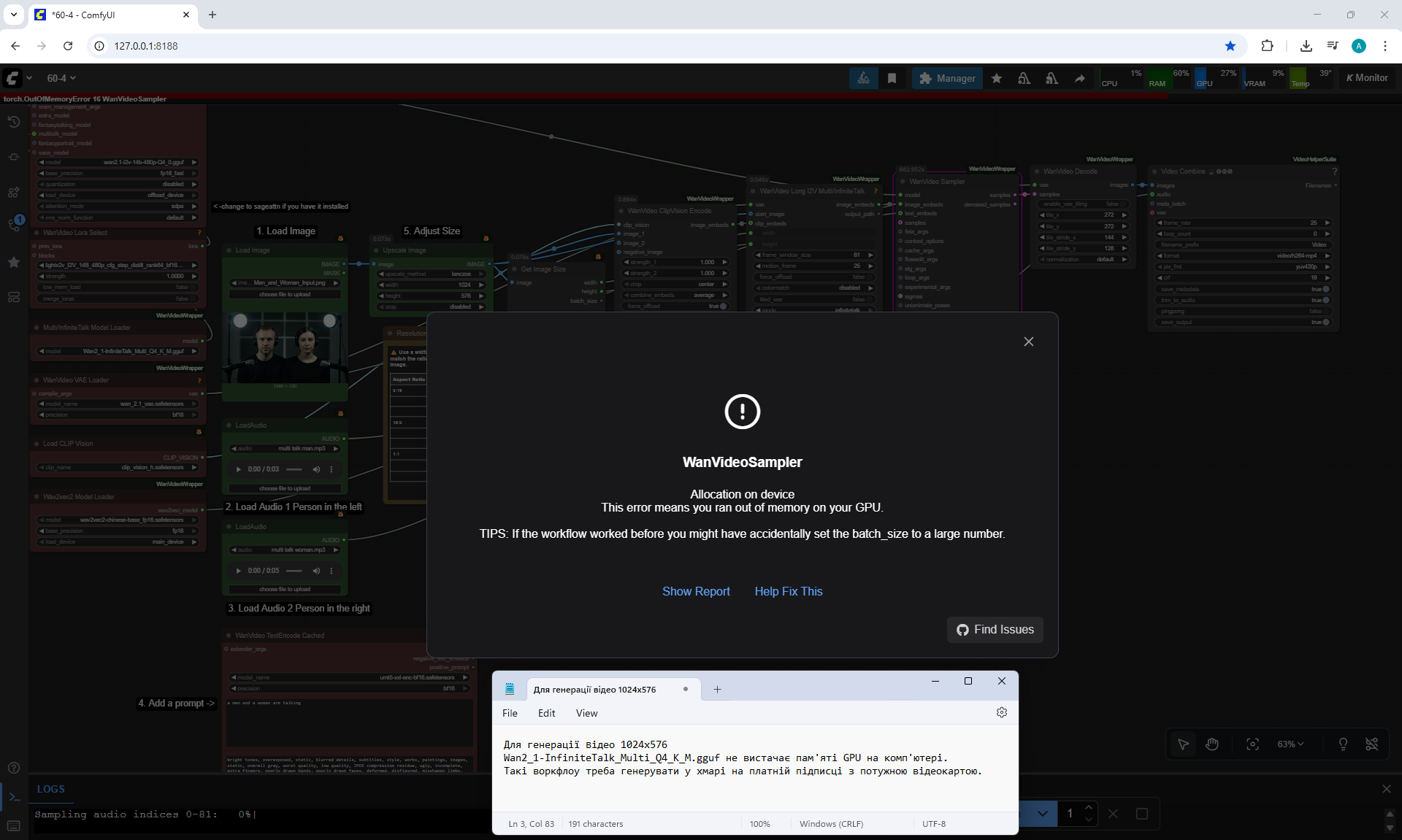Click the fit-view focus icon
The image size is (1402, 840).
coord(1252,744)
